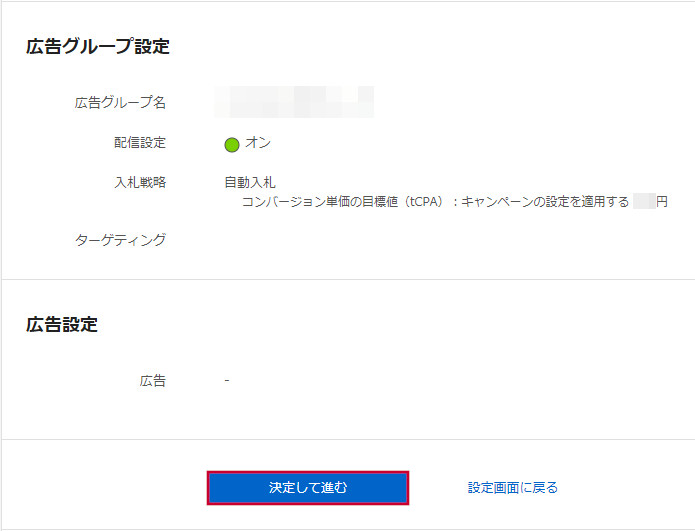Click the 配信設定 label
695x531 pixels.
(140, 143)
